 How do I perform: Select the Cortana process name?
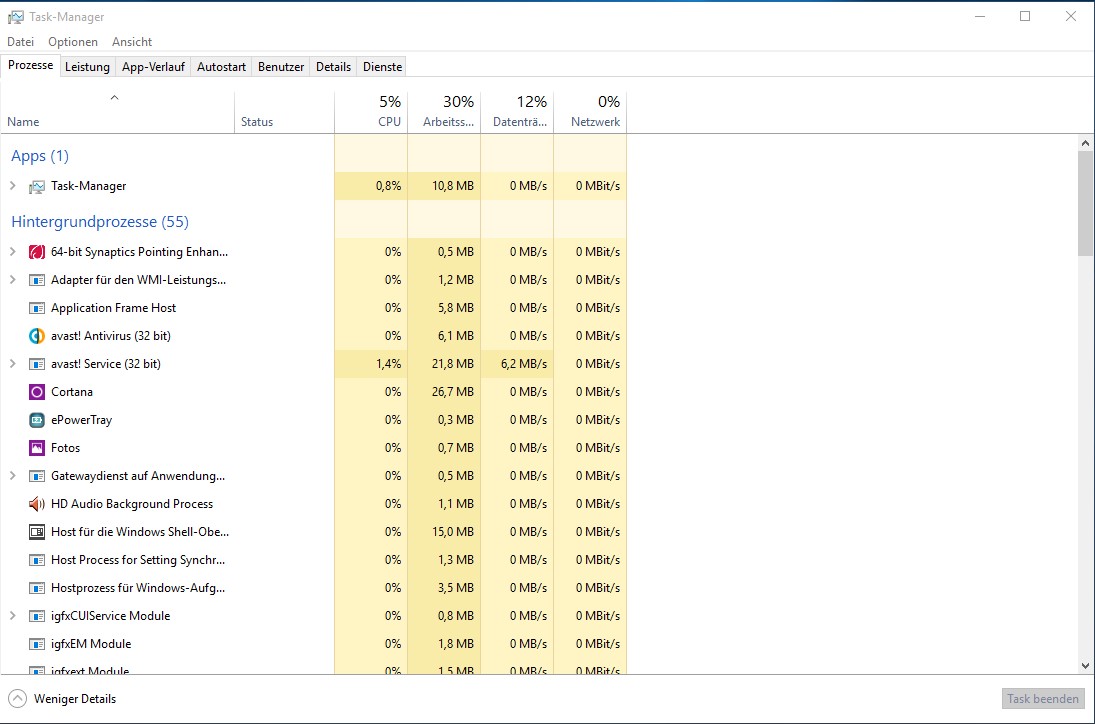pos(72,392)
